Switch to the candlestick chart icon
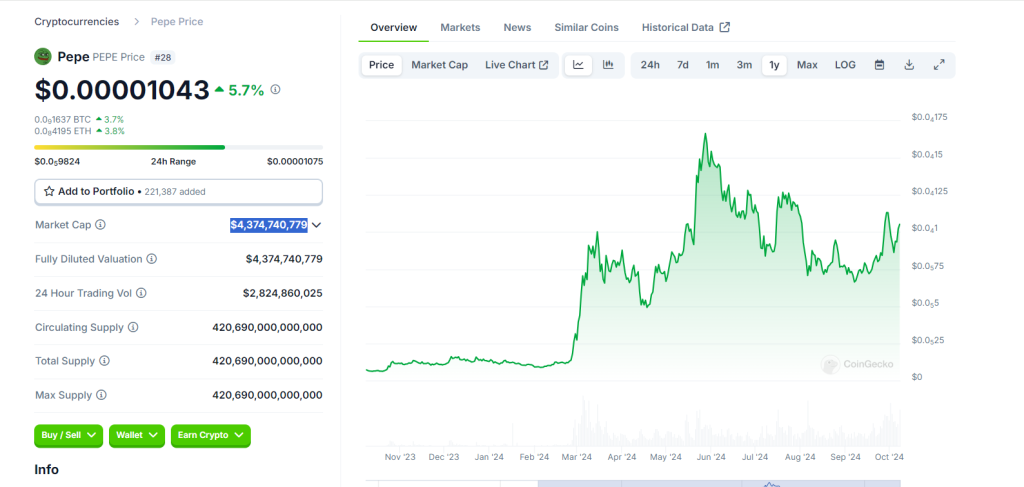This screenshot has height=487, width=1024. (x=608, y=65)
